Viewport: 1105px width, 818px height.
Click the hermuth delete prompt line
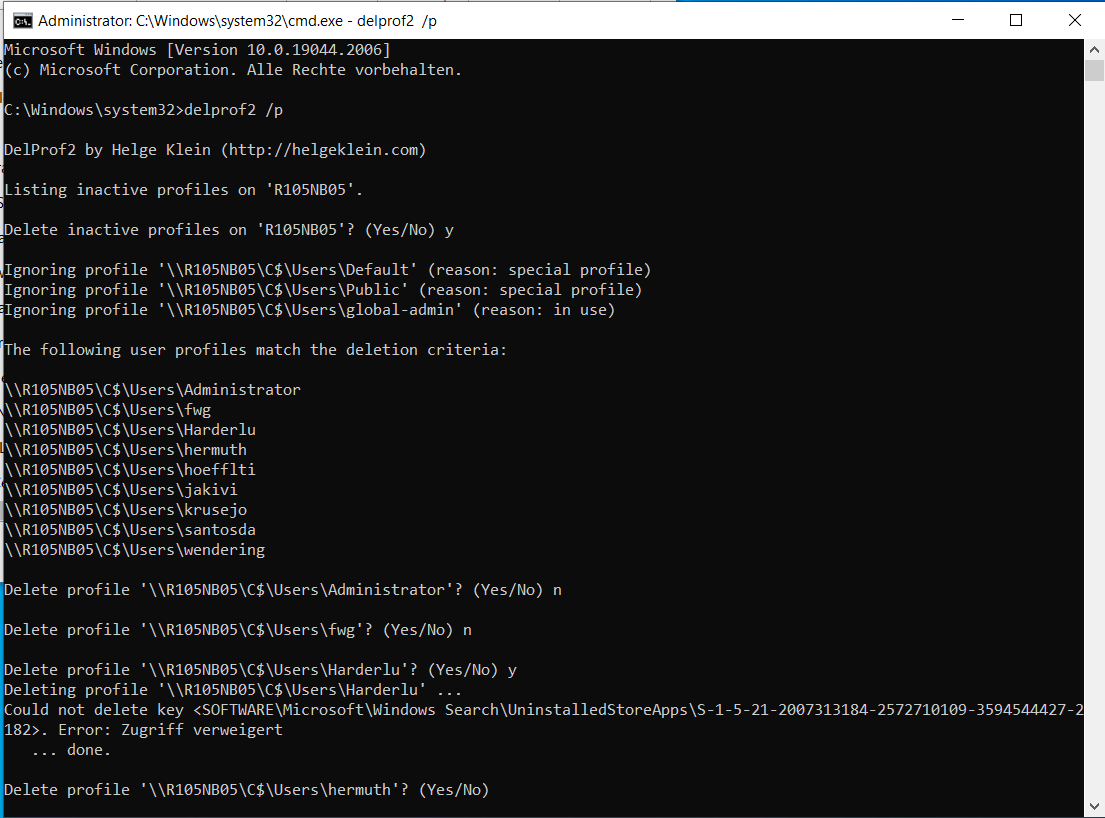(x=246, y=790)
